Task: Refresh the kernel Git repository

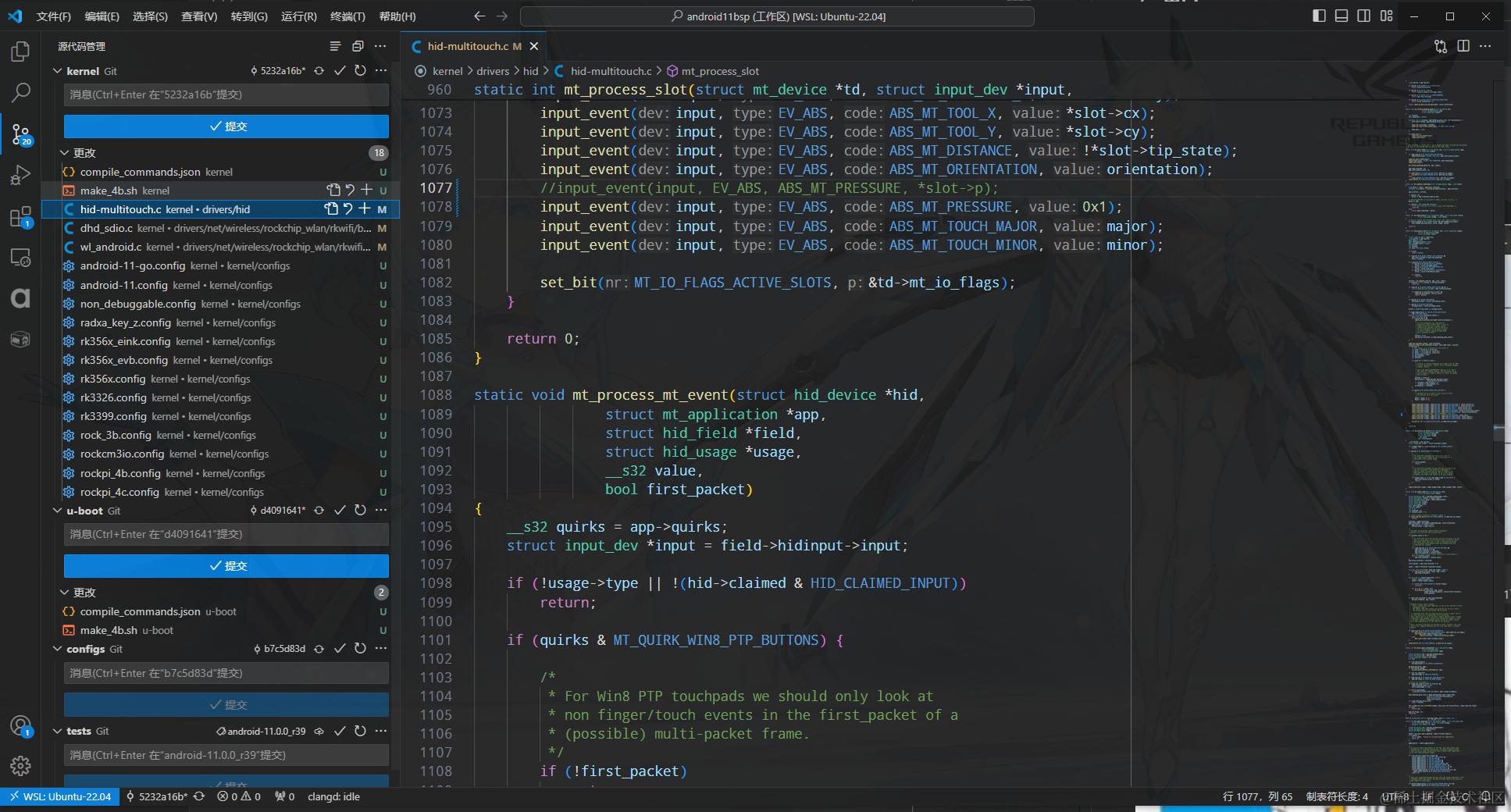Action: click(359, 70)
